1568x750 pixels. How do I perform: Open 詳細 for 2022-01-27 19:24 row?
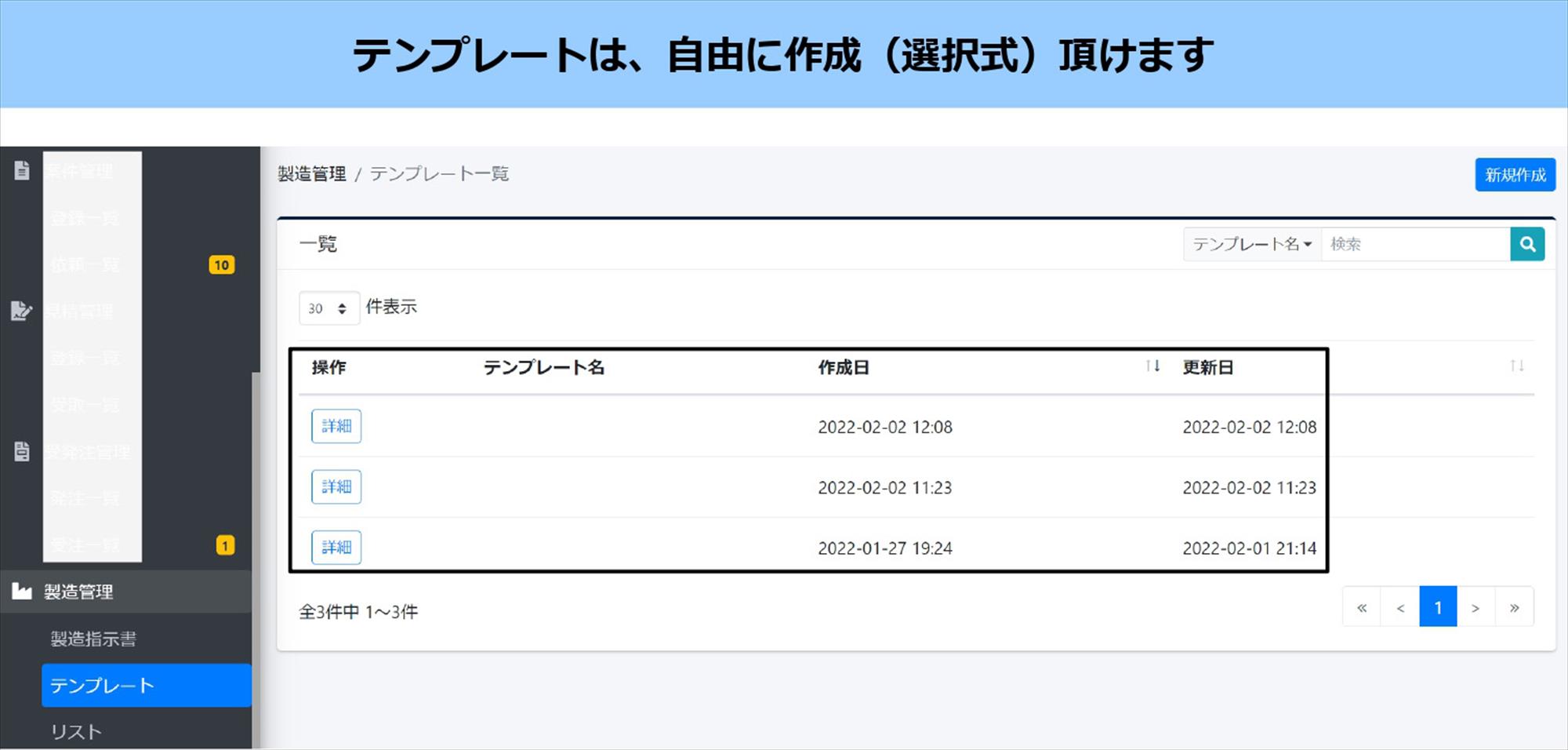(x=336, y=547)
